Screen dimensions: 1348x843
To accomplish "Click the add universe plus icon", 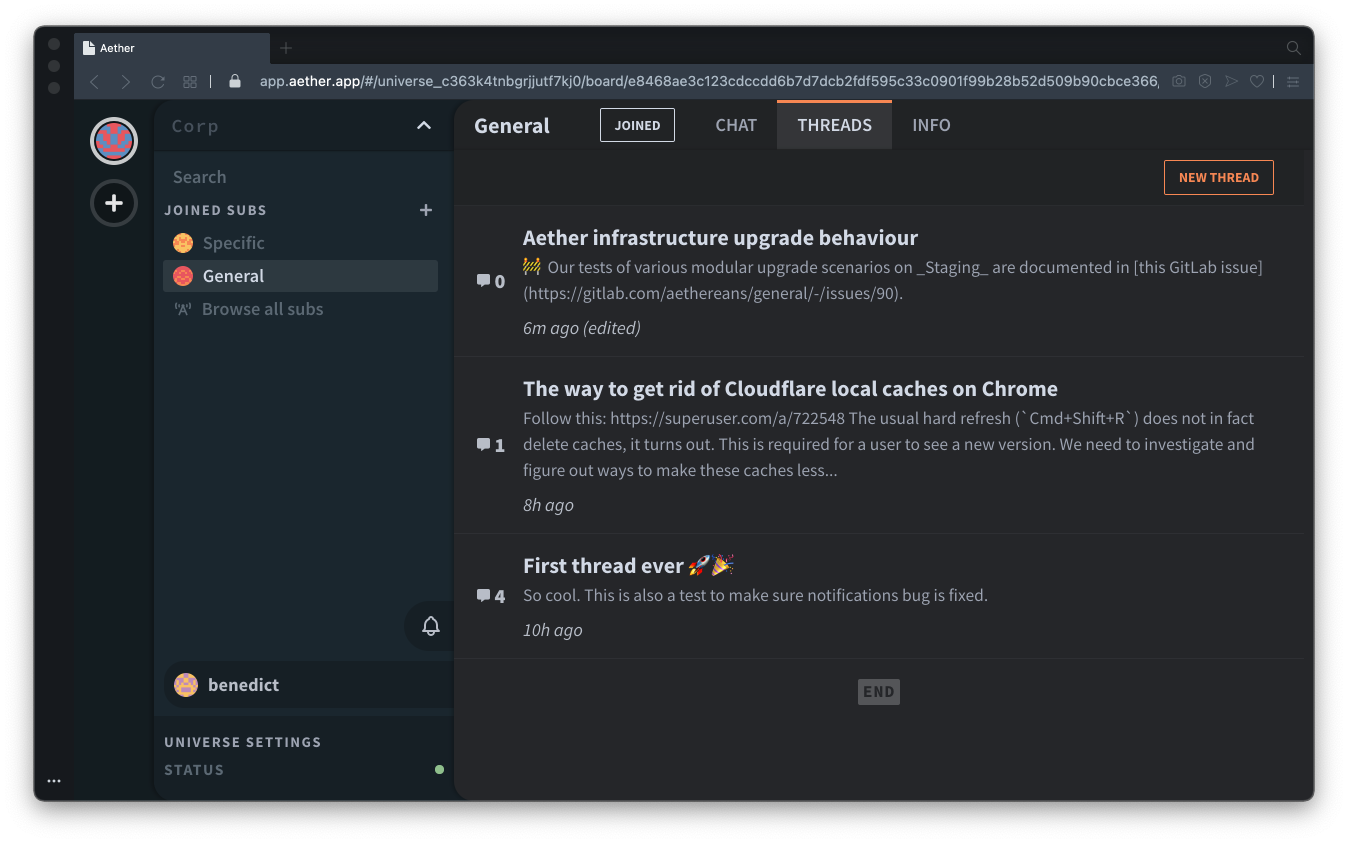I will 114,203.
